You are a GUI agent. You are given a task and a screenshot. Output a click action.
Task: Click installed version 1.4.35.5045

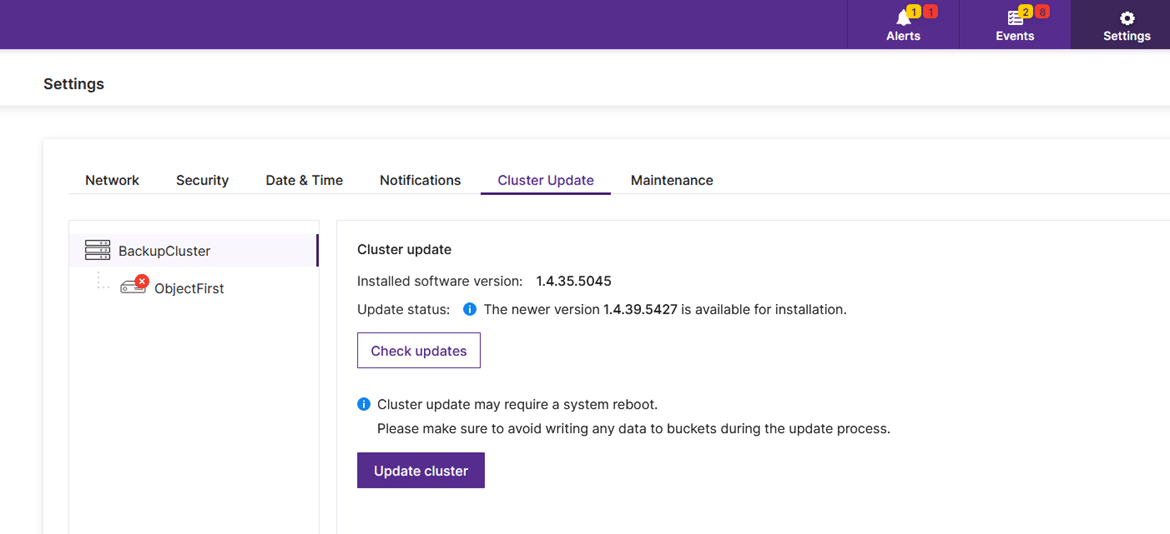(574, 281)
